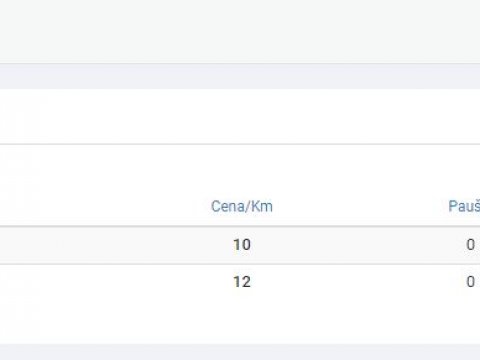Select the Cena/Km cell showing 12
The height and width of the screenshot is (360, 480).
[242, 282]
